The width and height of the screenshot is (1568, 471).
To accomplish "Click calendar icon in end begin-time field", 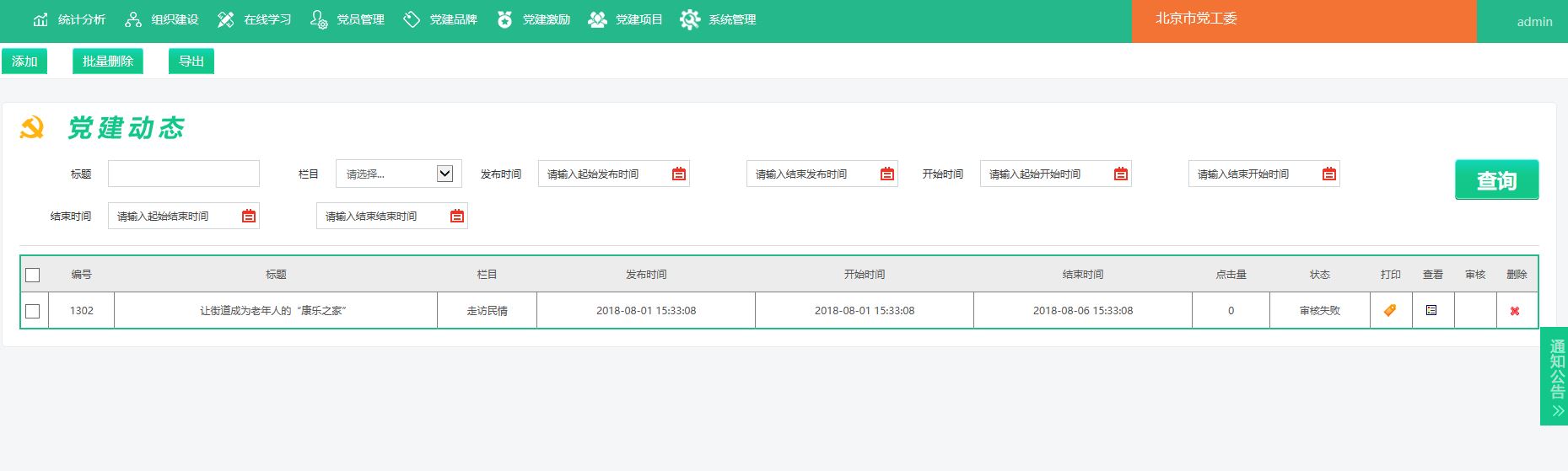I will [x=1329, y=174].
